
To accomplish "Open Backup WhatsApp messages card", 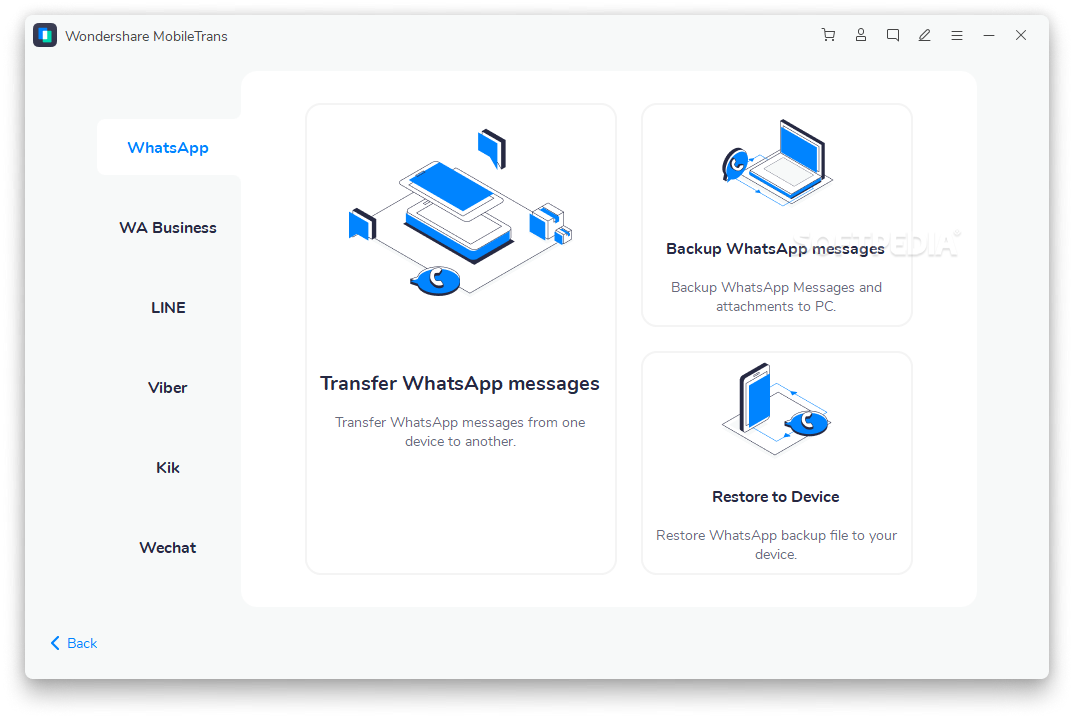I will 777,215.
